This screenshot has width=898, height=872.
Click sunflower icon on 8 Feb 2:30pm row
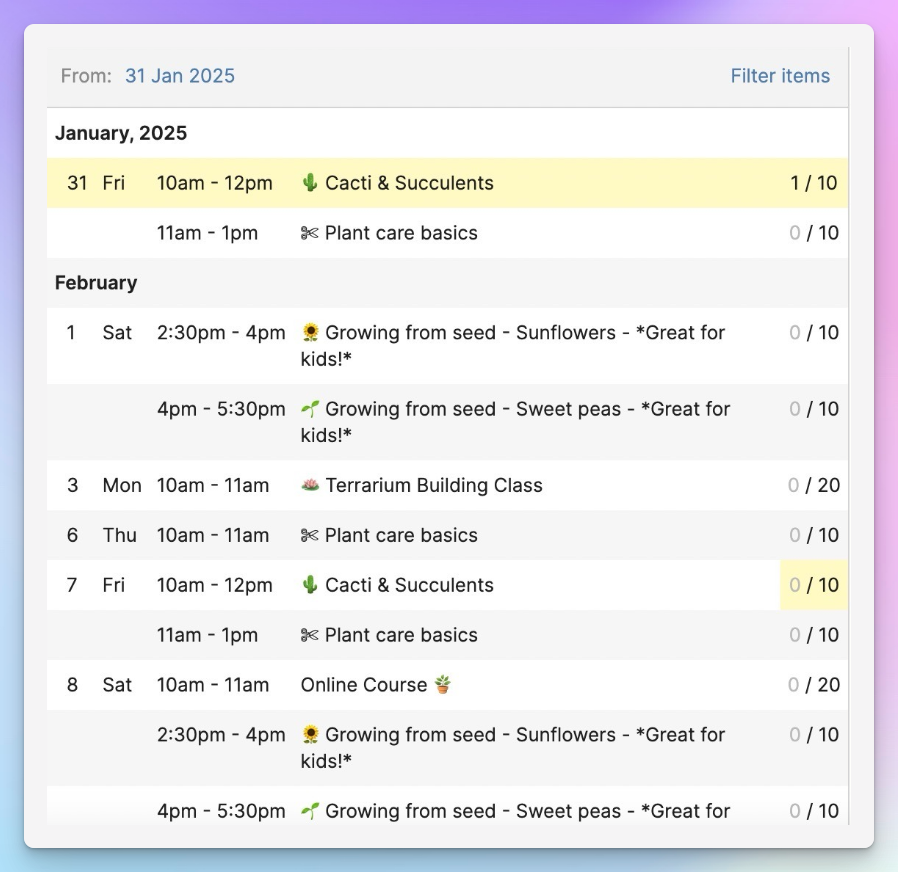pyautogui.click(x=310, y=734)
